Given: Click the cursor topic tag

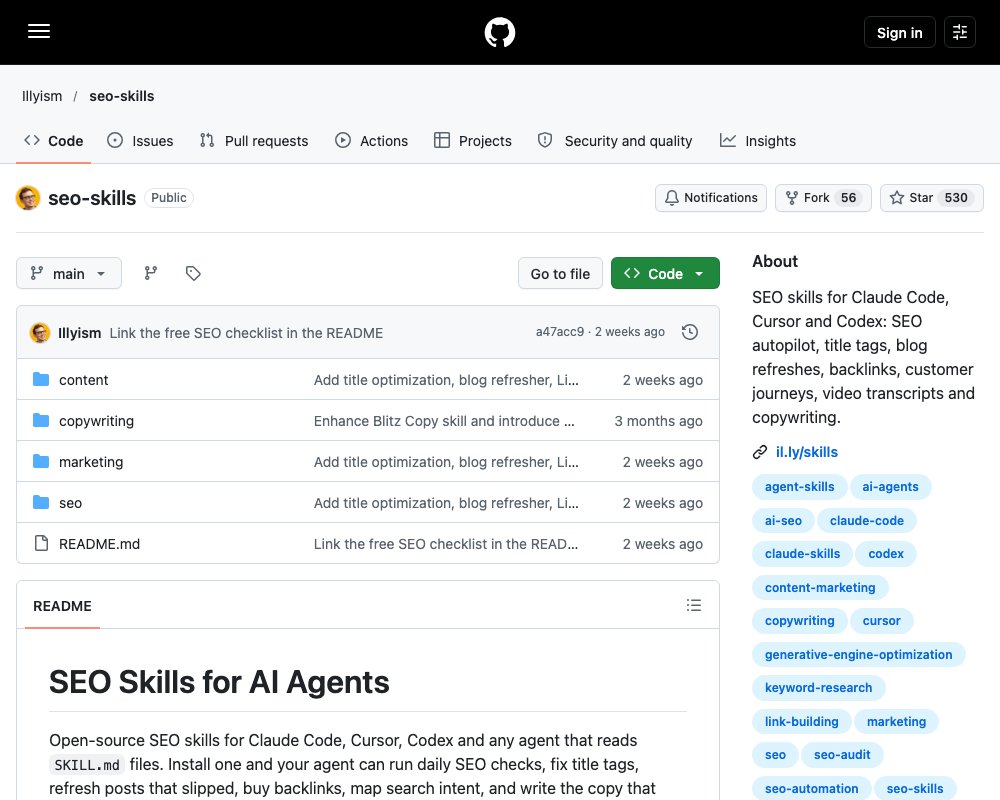Looking at the screenshot, I should pyautogui.click(x=881, y=621).
